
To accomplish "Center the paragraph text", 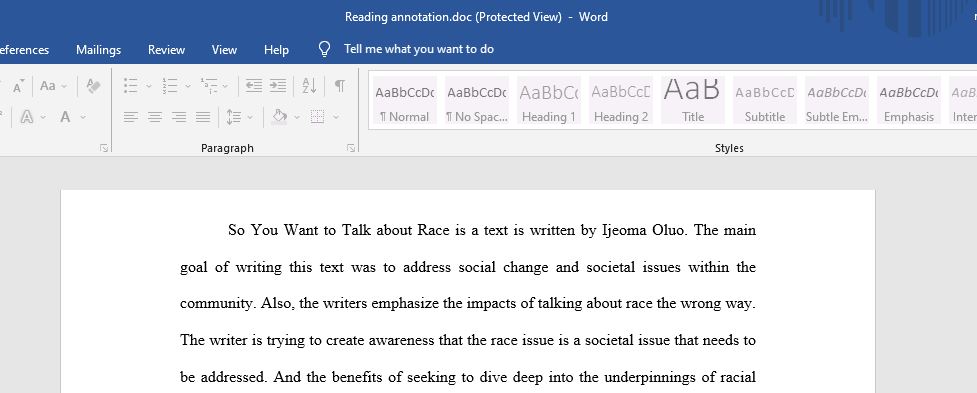I will pos(155,116).
